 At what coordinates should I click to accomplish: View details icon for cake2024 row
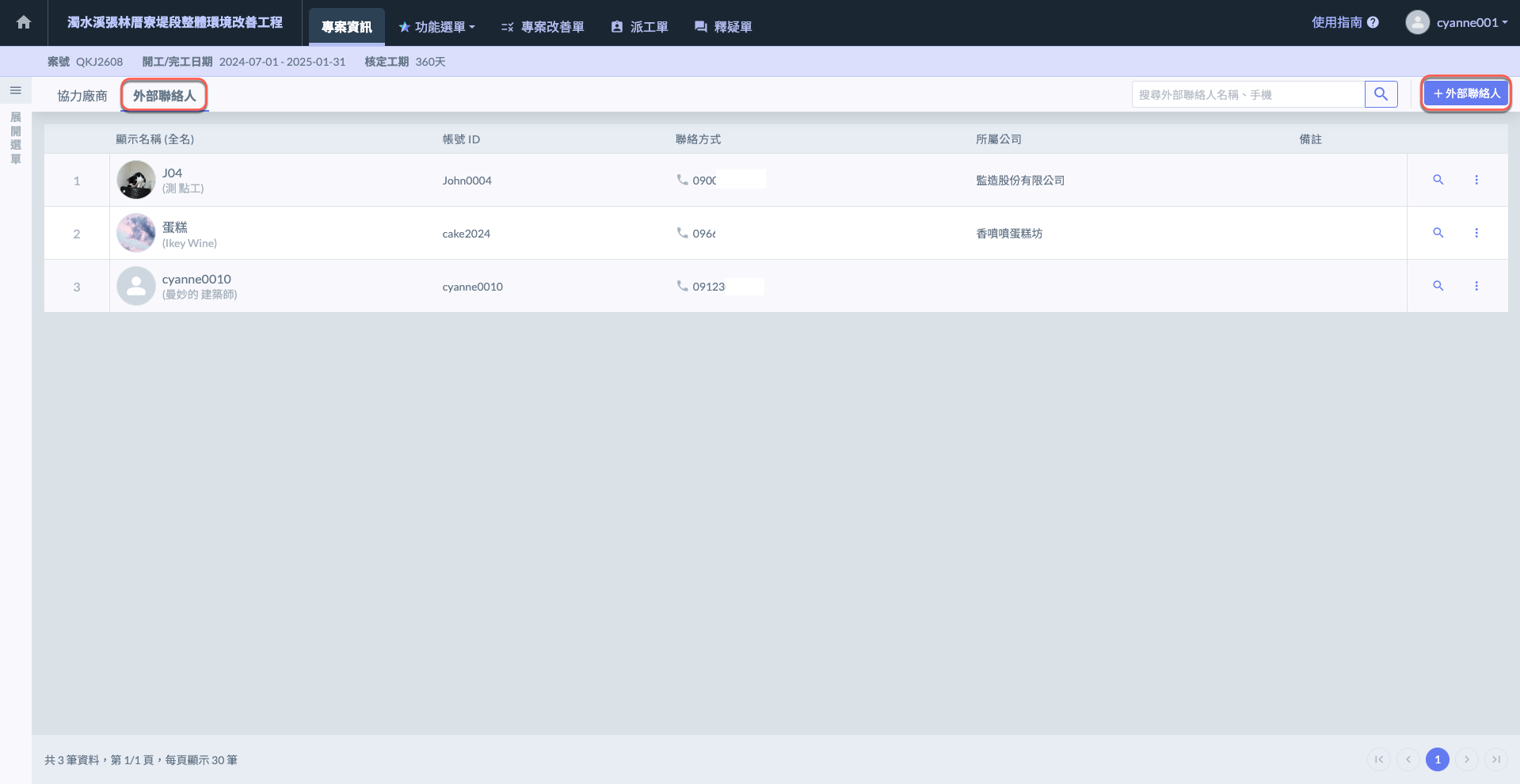click(x=1438, y=233)
